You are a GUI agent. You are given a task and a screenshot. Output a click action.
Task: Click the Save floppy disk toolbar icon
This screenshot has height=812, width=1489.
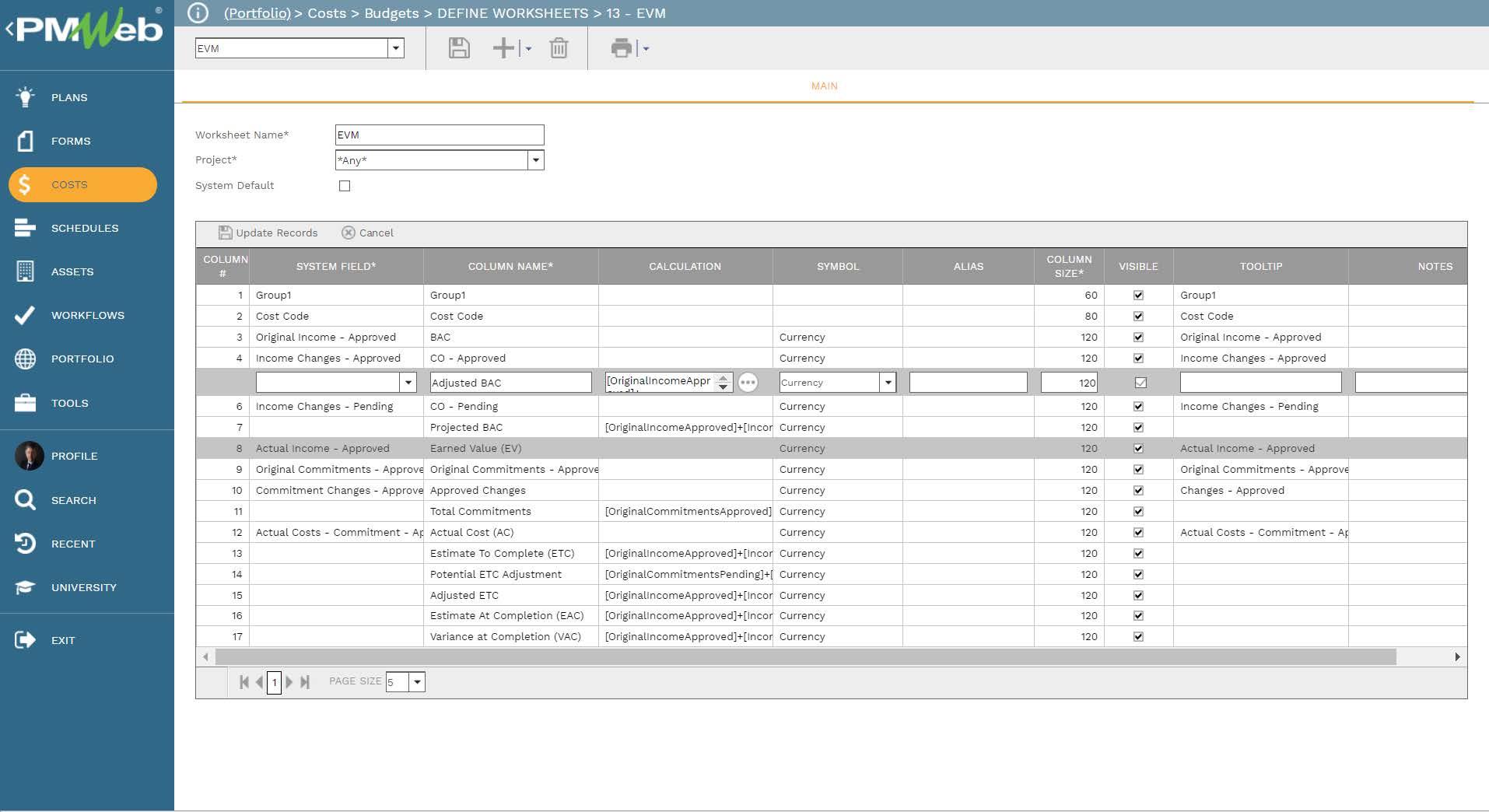tap(459, 48)
